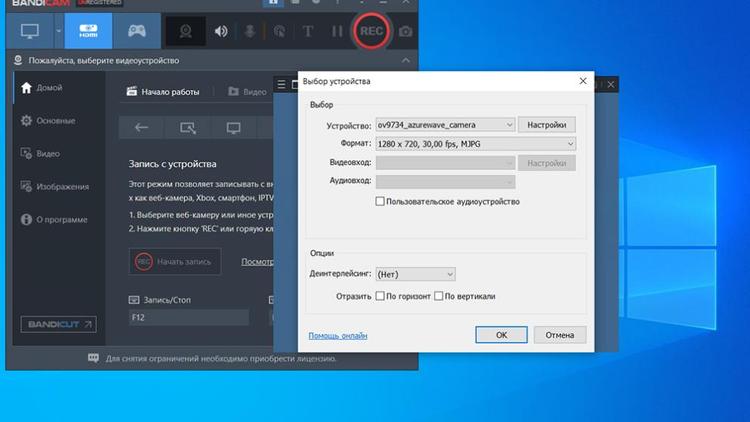
Task: Confirm device selection with OK
Action: pos(501,335)
